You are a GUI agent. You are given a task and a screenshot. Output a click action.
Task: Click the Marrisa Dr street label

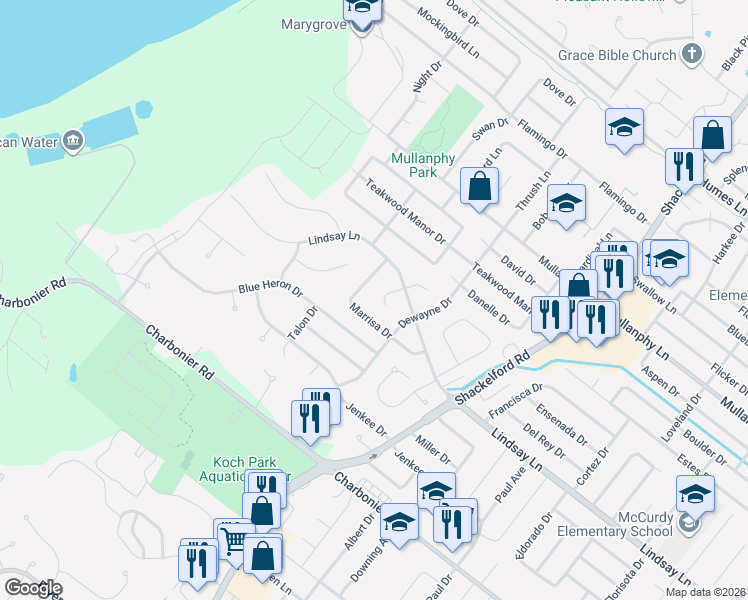point(371,321)
